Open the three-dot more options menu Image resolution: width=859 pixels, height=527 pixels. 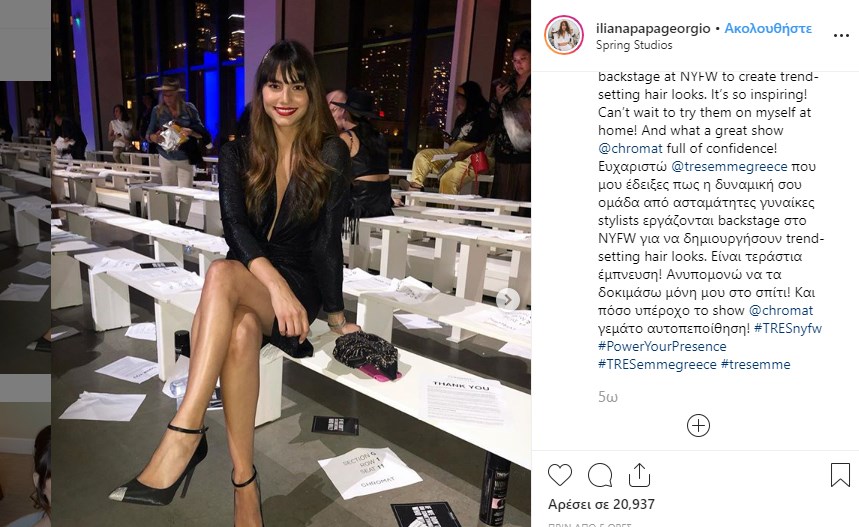pyautogui.click(x=841, y=36)
